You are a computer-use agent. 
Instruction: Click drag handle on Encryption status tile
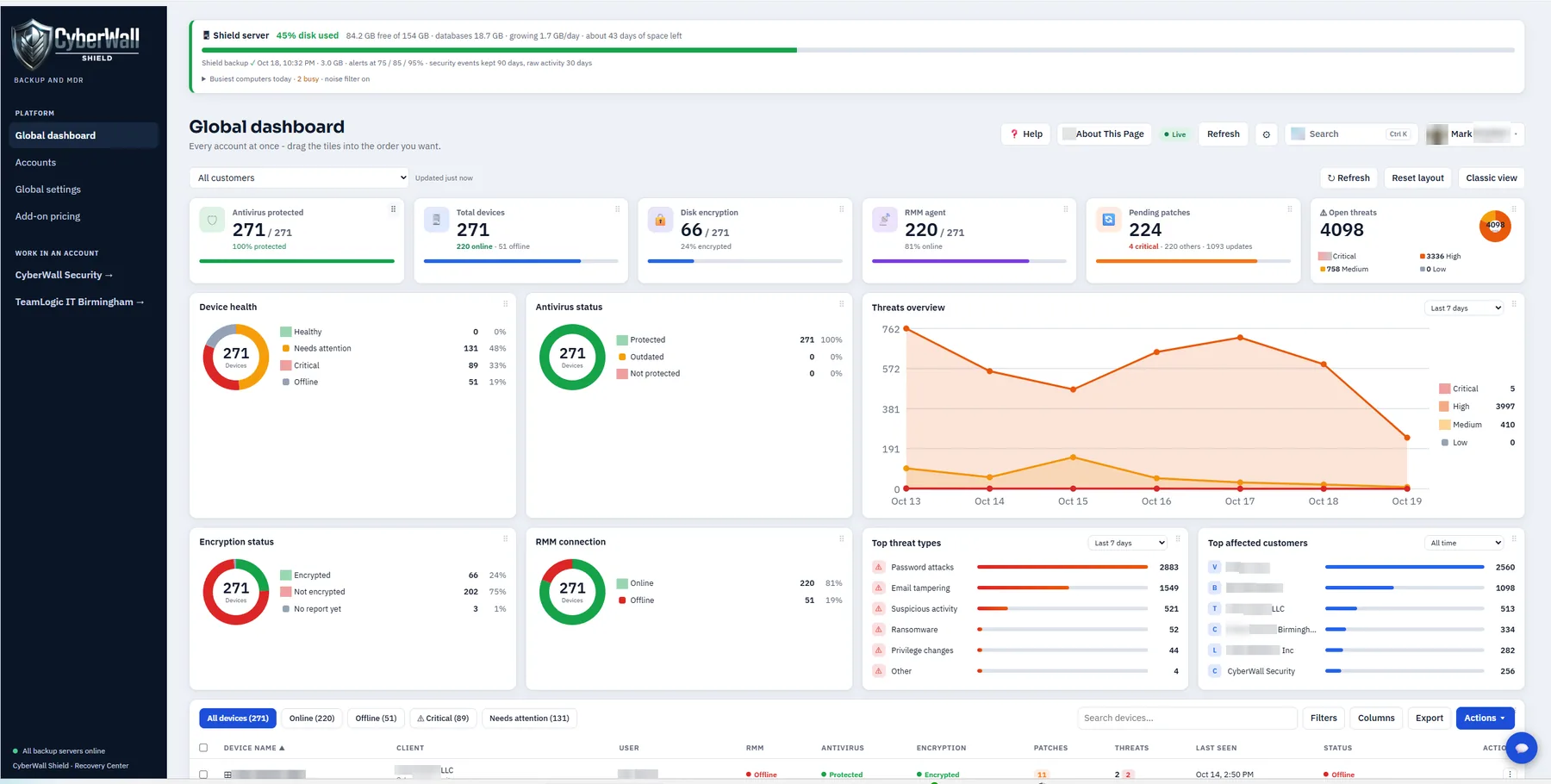505,539
